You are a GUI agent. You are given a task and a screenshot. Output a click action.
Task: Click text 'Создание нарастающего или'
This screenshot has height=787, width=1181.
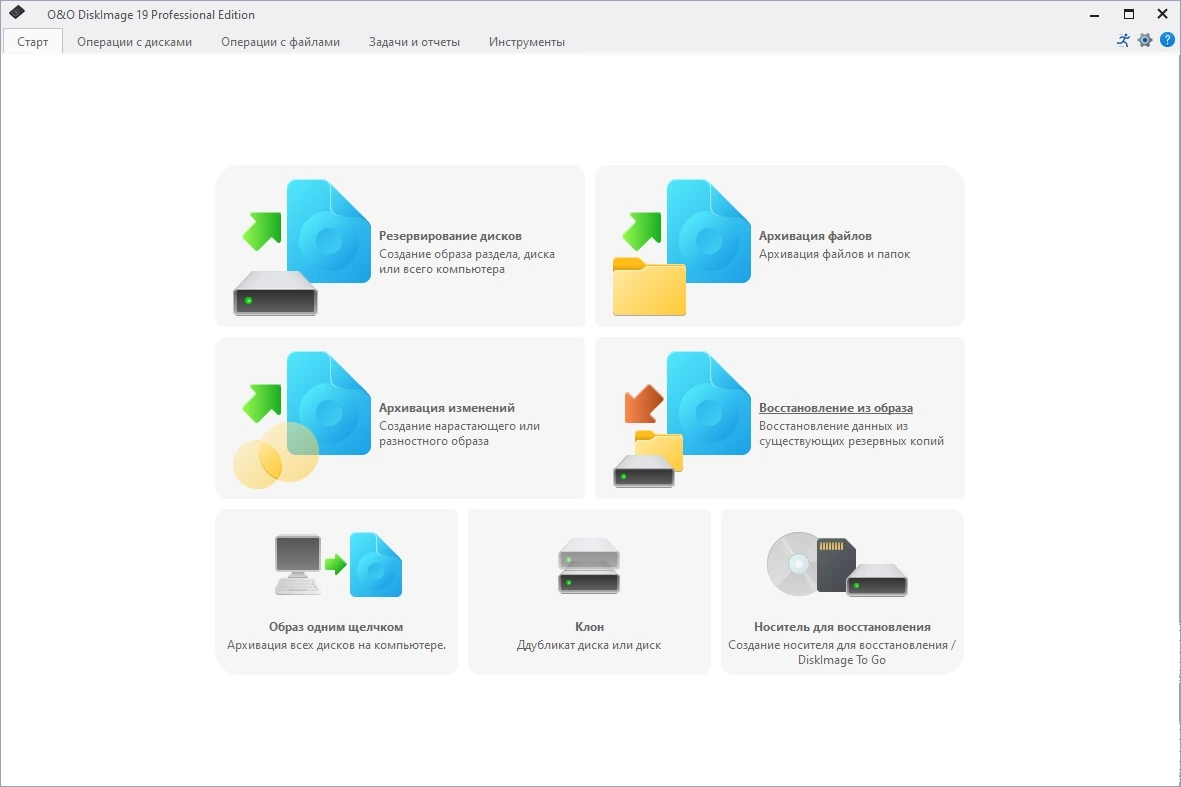point(459,426)
